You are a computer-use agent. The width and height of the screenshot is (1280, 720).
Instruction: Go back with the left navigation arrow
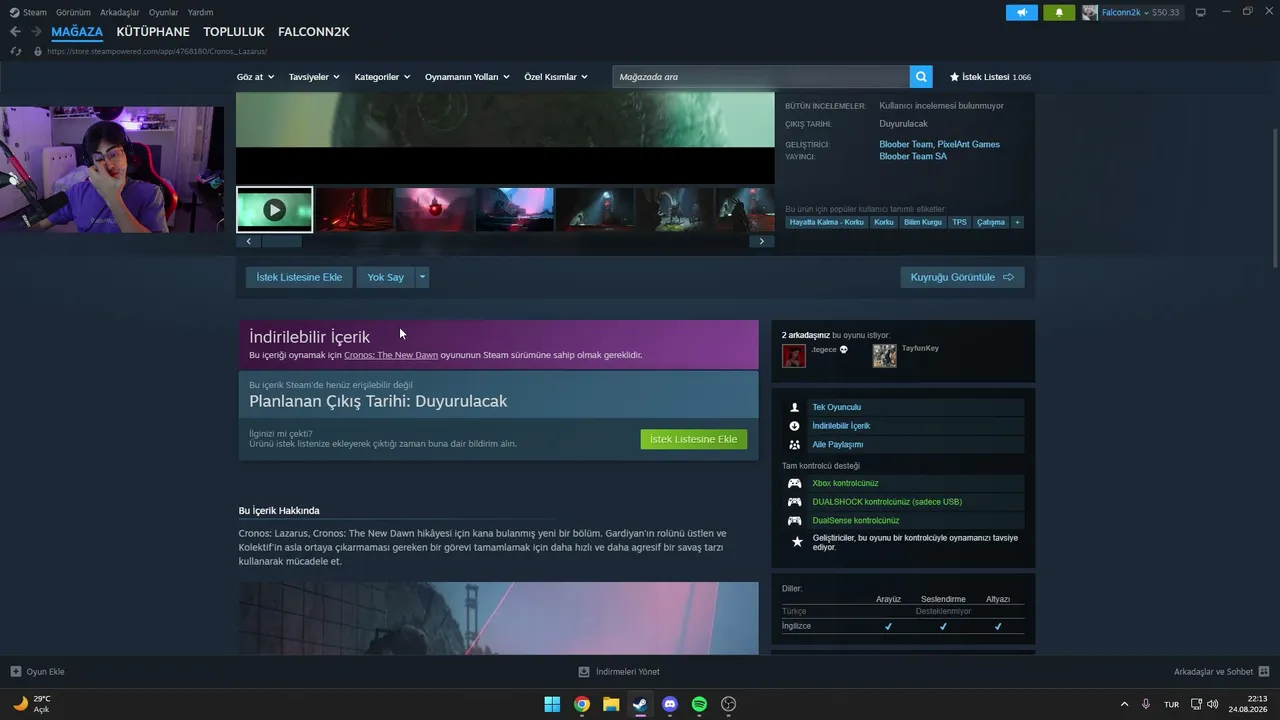(15, 32)
